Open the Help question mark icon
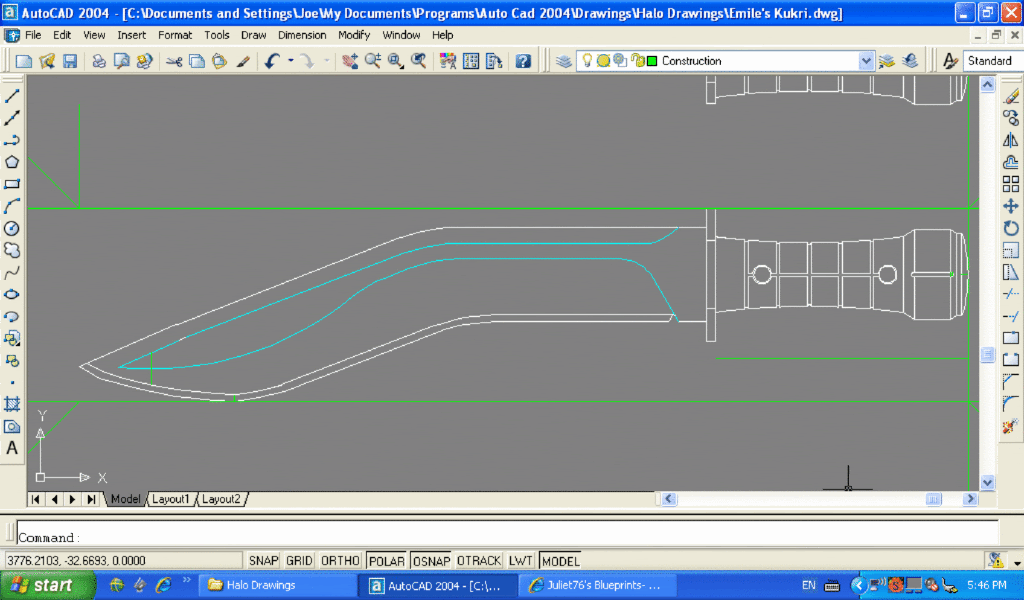Screen dimensions: 1024x600 523,61
